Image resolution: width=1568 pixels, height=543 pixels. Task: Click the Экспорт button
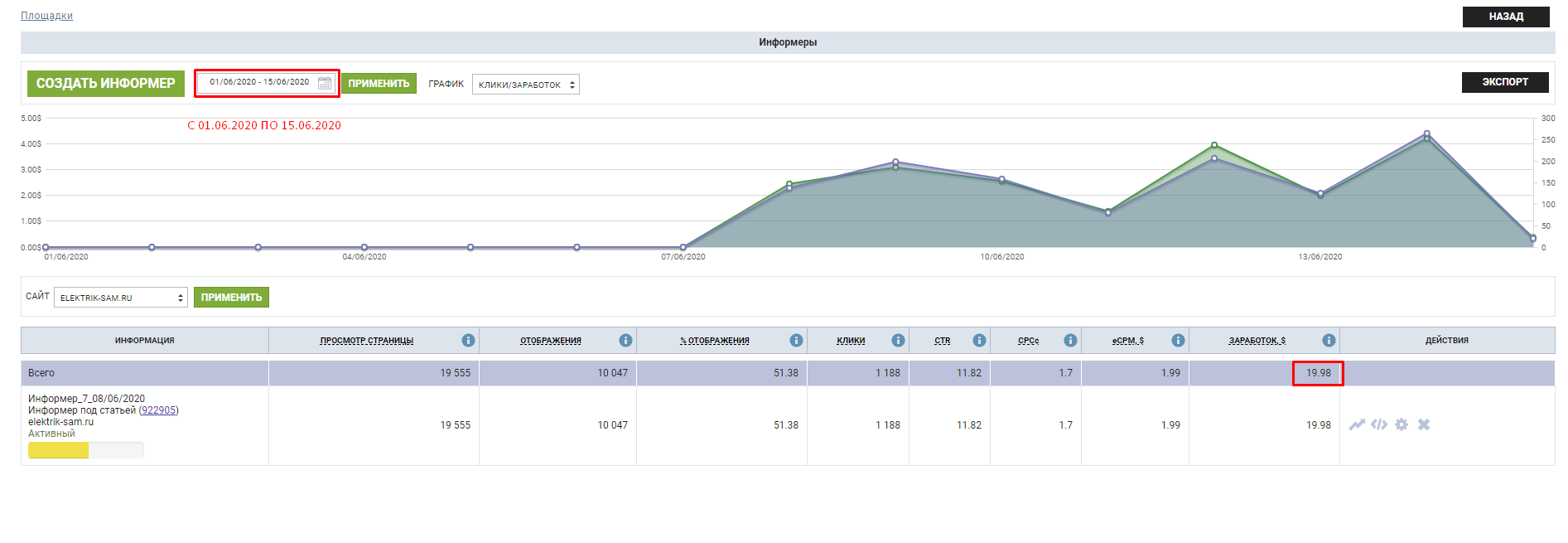(1504, 82)
